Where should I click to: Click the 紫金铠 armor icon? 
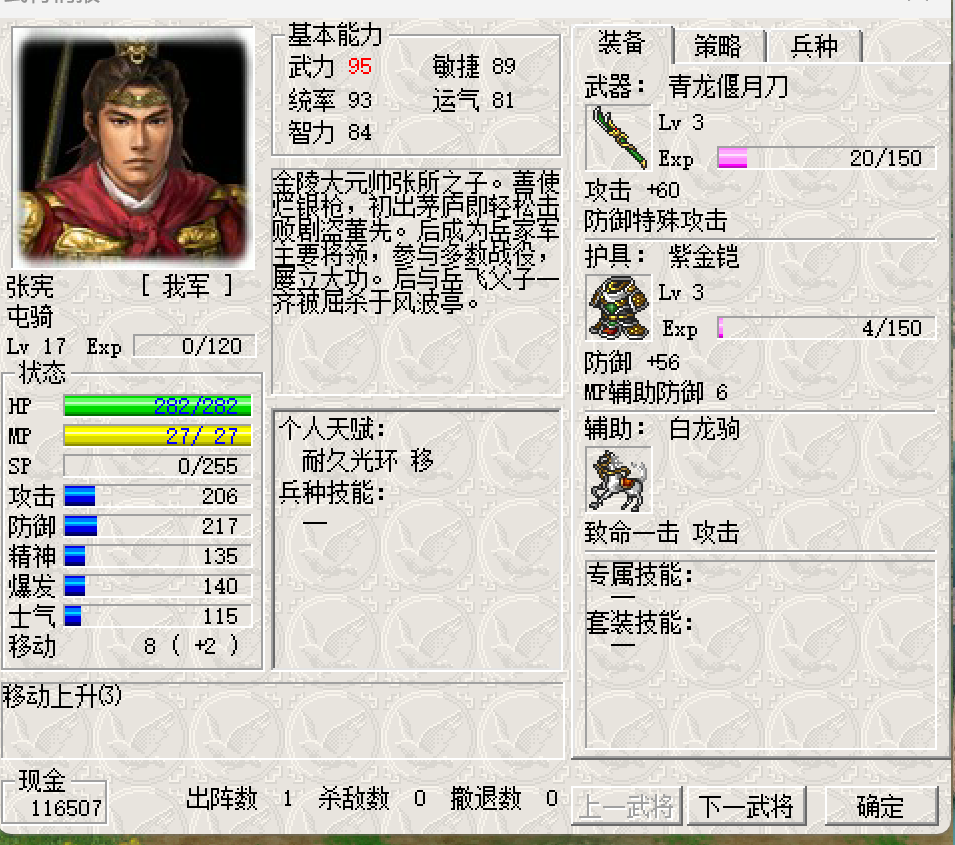pos(618,308)
